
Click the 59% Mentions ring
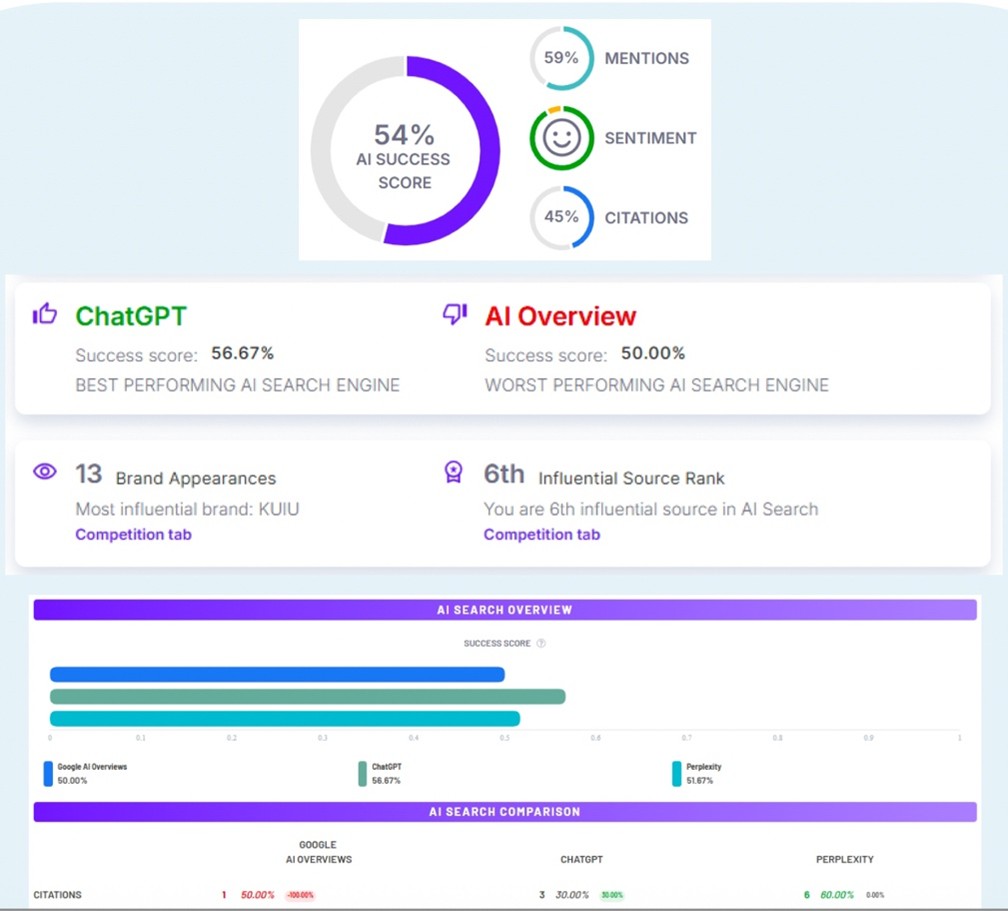pyautogui.click(x=561, y=58)
